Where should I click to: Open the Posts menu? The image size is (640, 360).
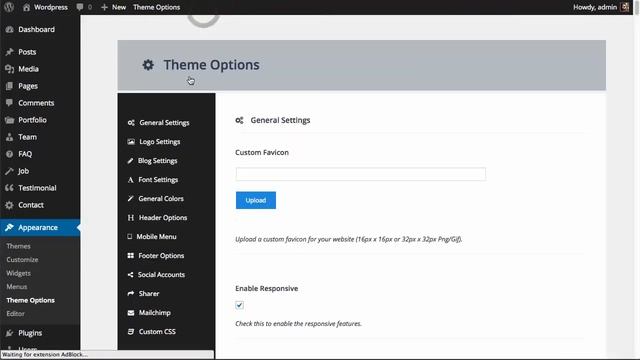pos(27,52)
